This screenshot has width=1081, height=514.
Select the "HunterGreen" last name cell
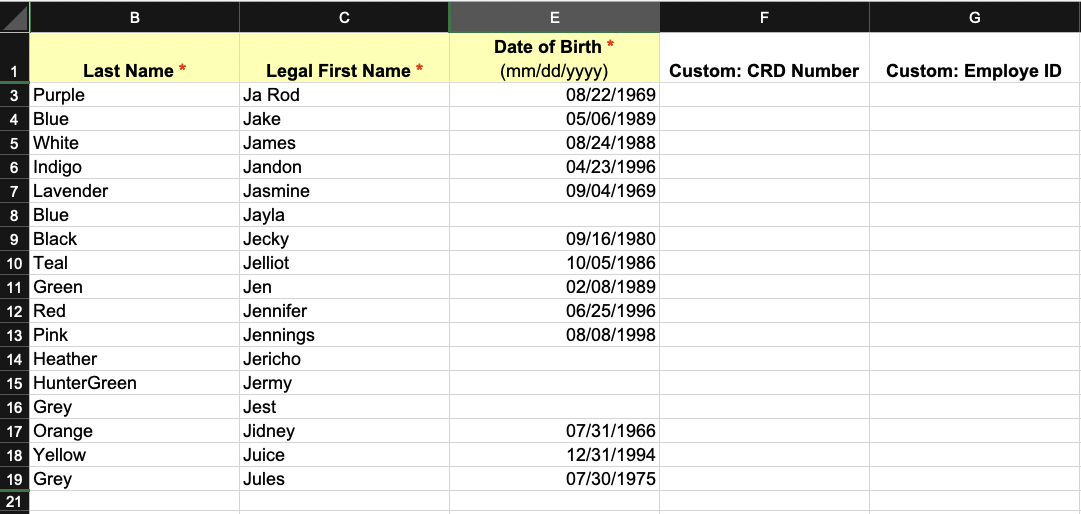[135, 383]
